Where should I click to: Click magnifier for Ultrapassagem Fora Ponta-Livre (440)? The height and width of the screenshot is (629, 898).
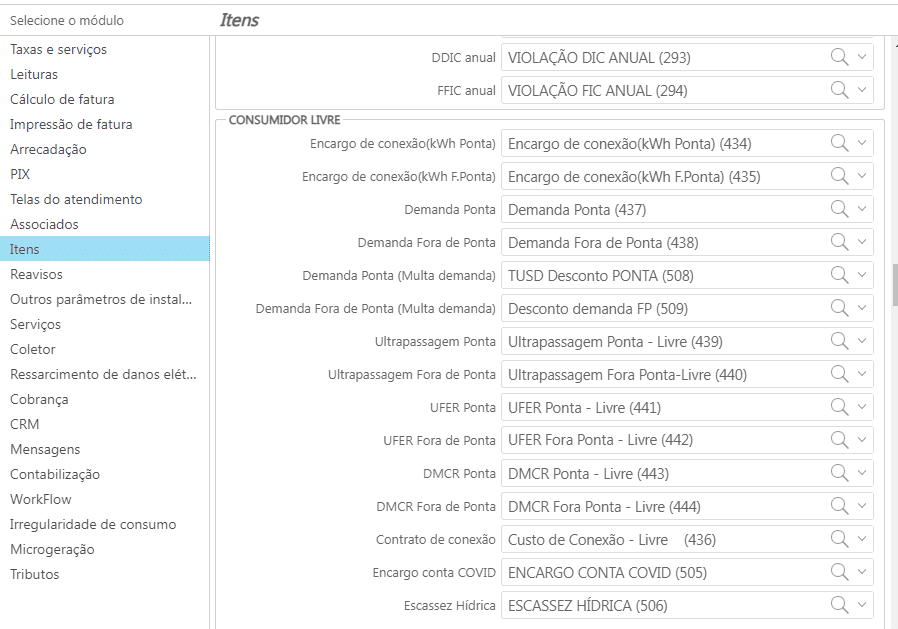coord(839,374)
